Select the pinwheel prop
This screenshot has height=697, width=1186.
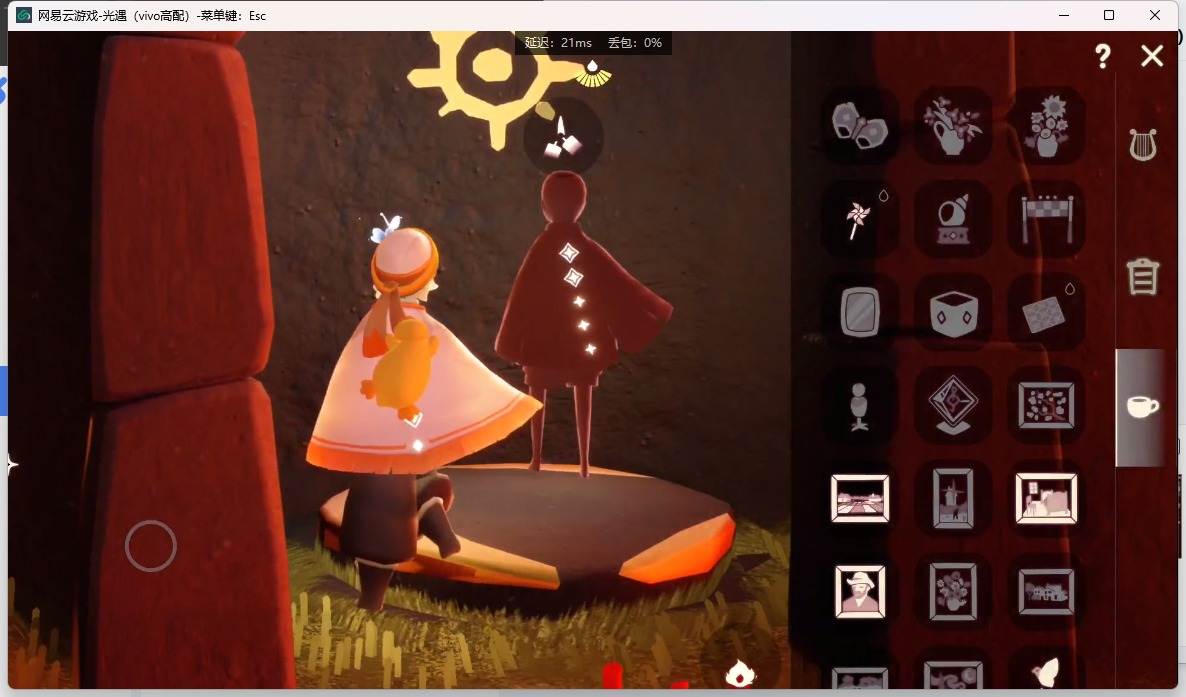click(x=859, y=219)
